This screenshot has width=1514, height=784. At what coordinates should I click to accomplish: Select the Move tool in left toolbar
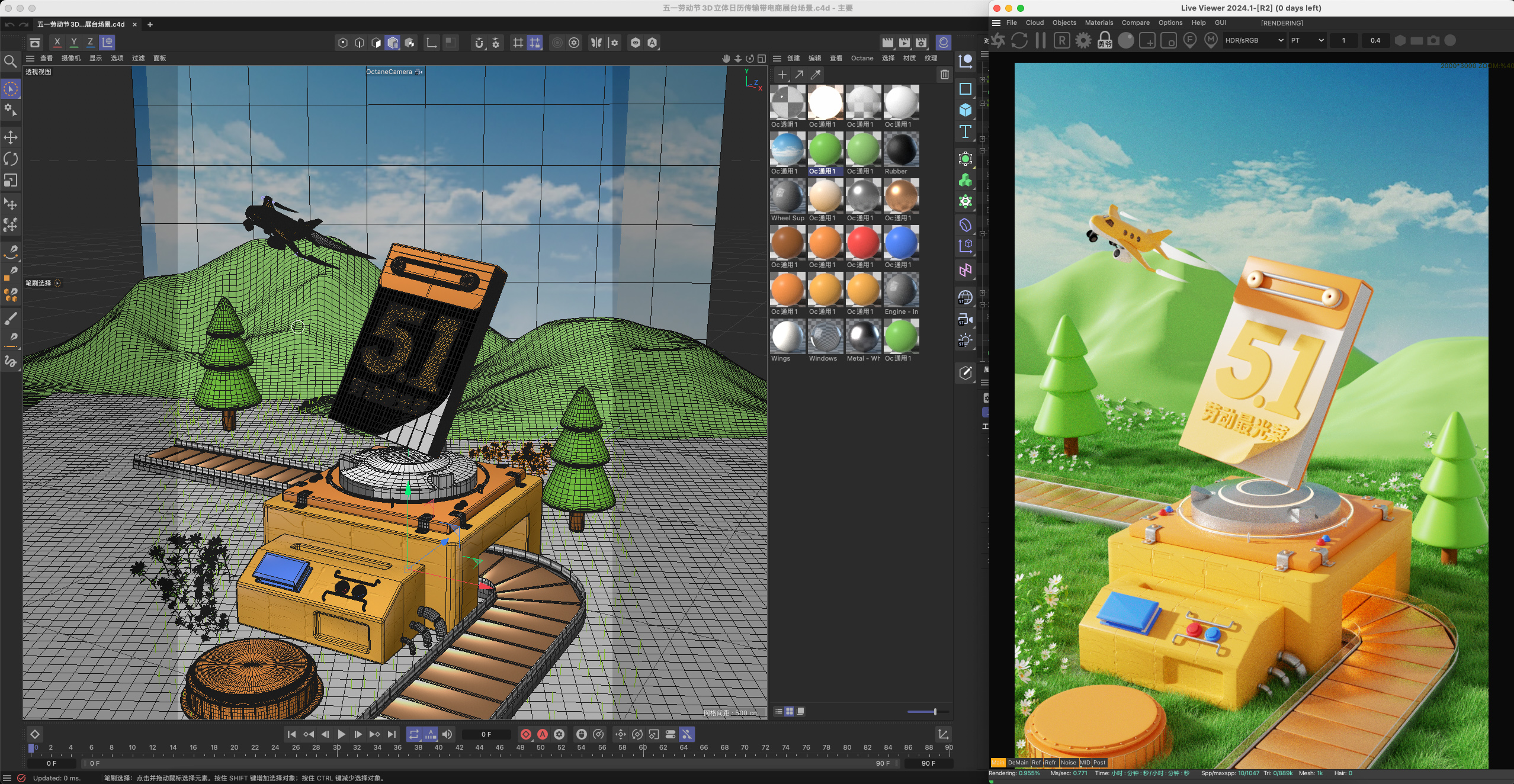[11, 137]
